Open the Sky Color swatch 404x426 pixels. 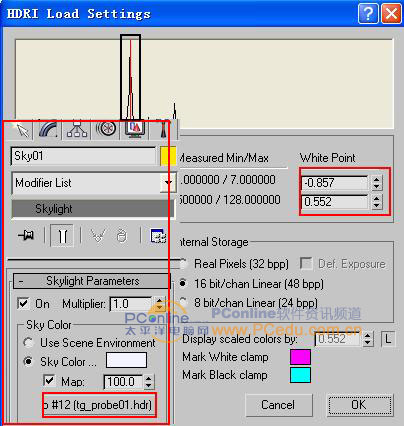pyautogui.click(x=126, y=361)
